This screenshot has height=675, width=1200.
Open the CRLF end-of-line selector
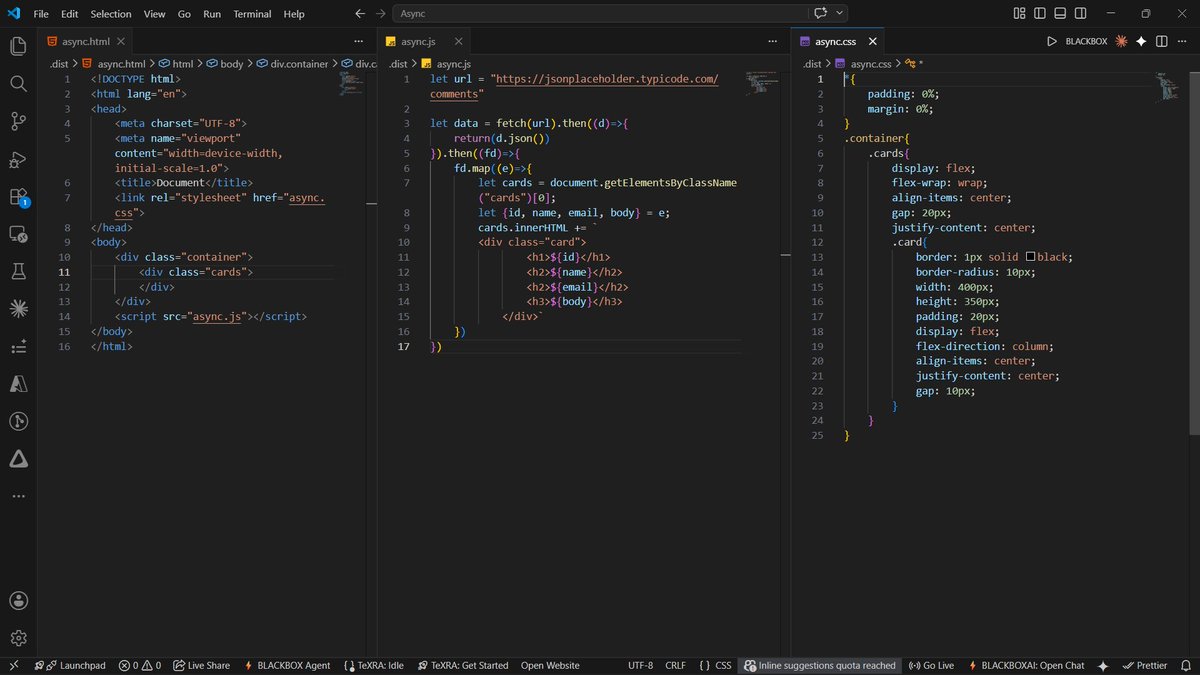(675, 665)
